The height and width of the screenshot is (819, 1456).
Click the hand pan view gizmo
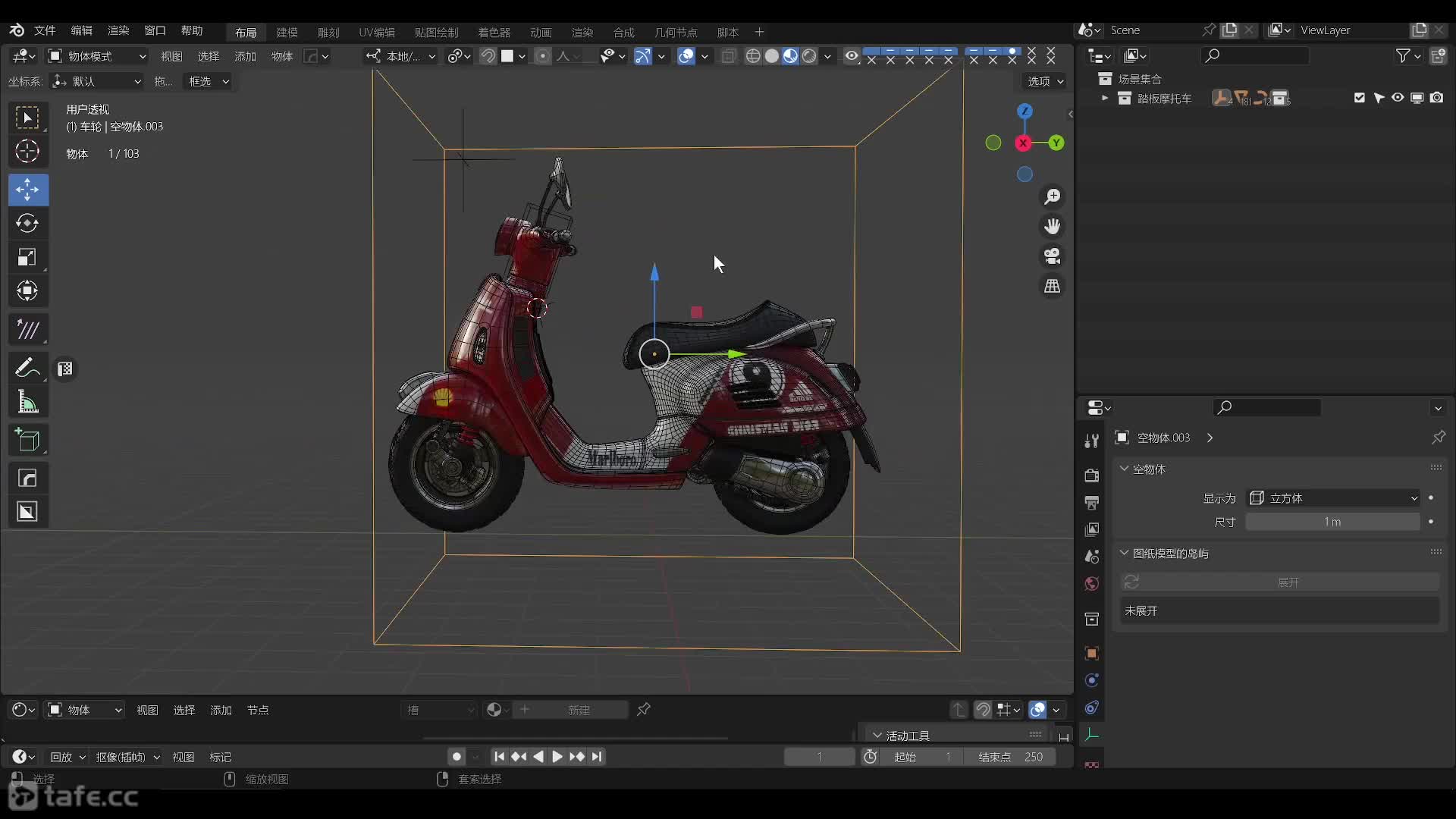pos(1053,227)
